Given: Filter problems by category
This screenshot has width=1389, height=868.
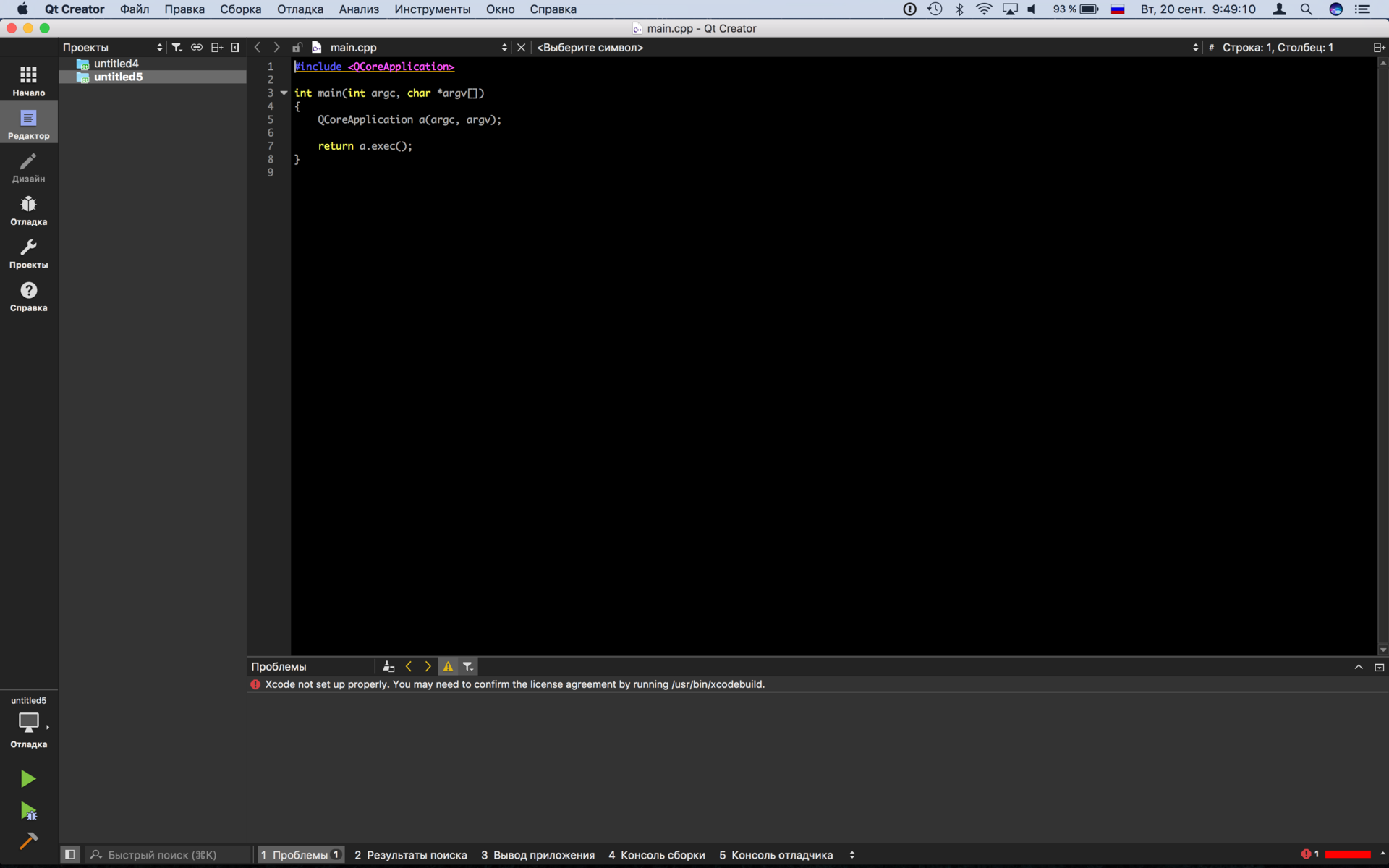Looking at the screenshot, I should coord(468,666).
